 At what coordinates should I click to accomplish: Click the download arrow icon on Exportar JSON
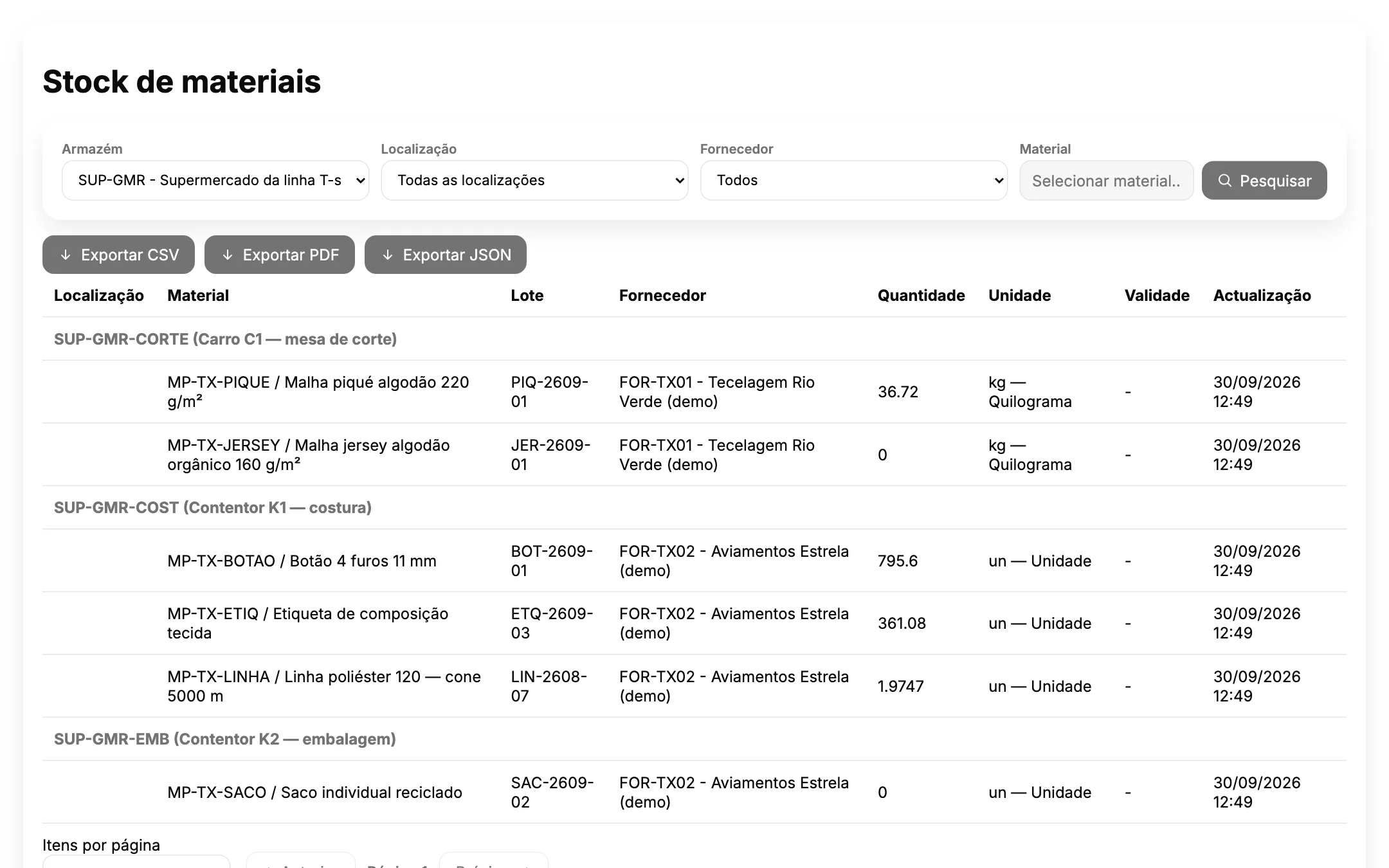[x=388, y=255]
